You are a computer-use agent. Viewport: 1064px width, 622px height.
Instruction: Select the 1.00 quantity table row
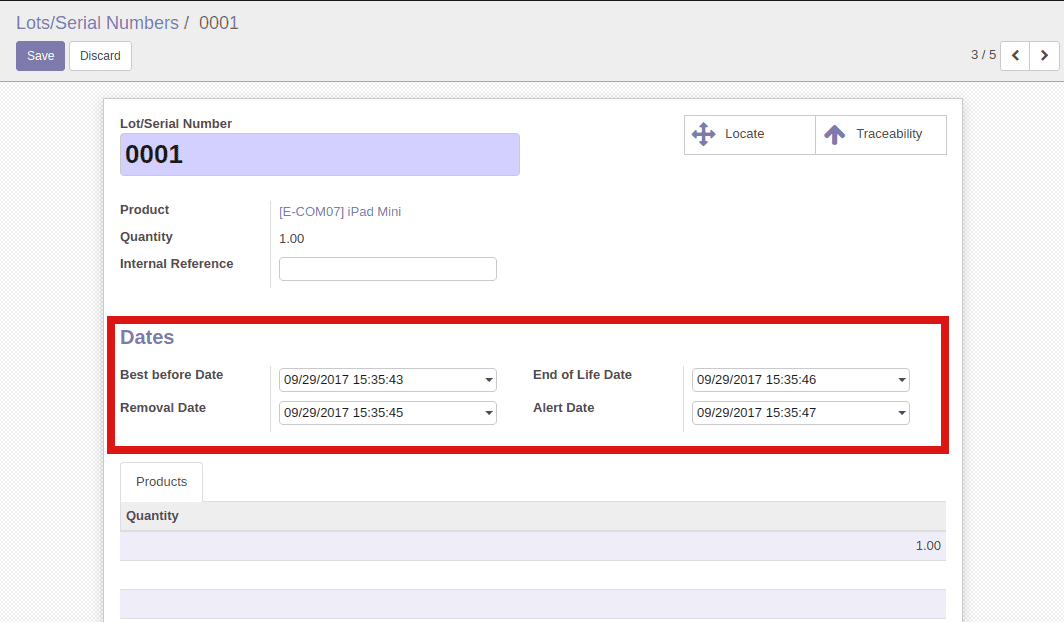(533, 545)
